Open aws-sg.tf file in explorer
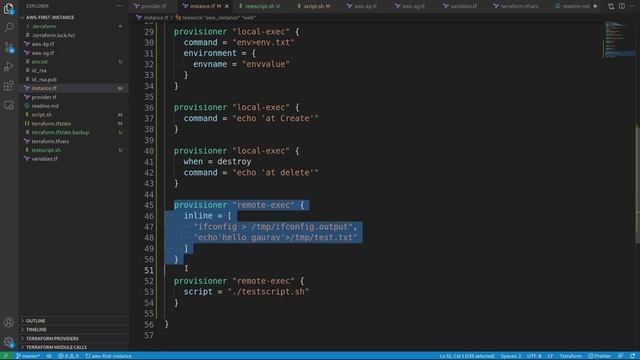This screenshot has height=360, width=640. 43,53
